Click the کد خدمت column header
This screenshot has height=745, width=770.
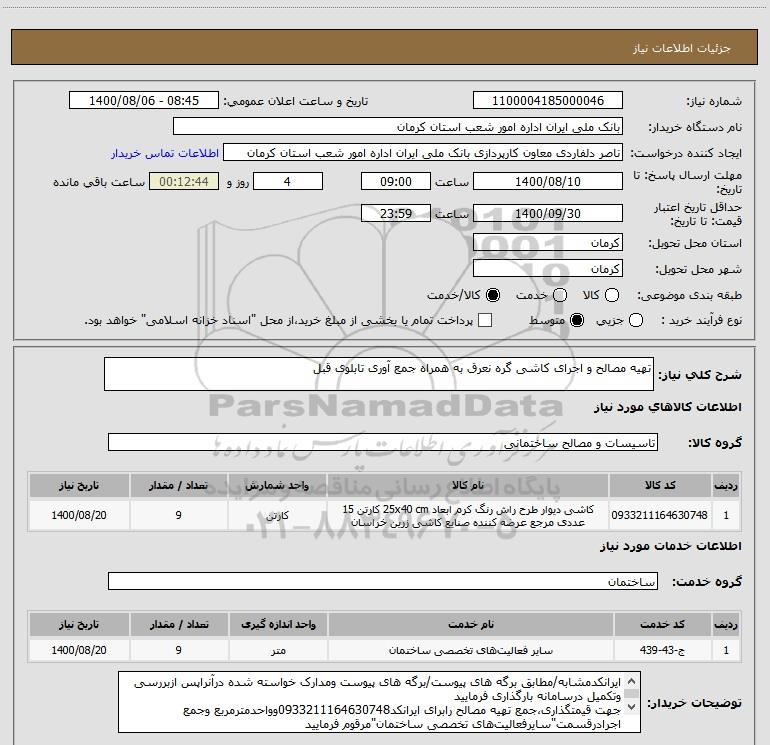point(662,624)
